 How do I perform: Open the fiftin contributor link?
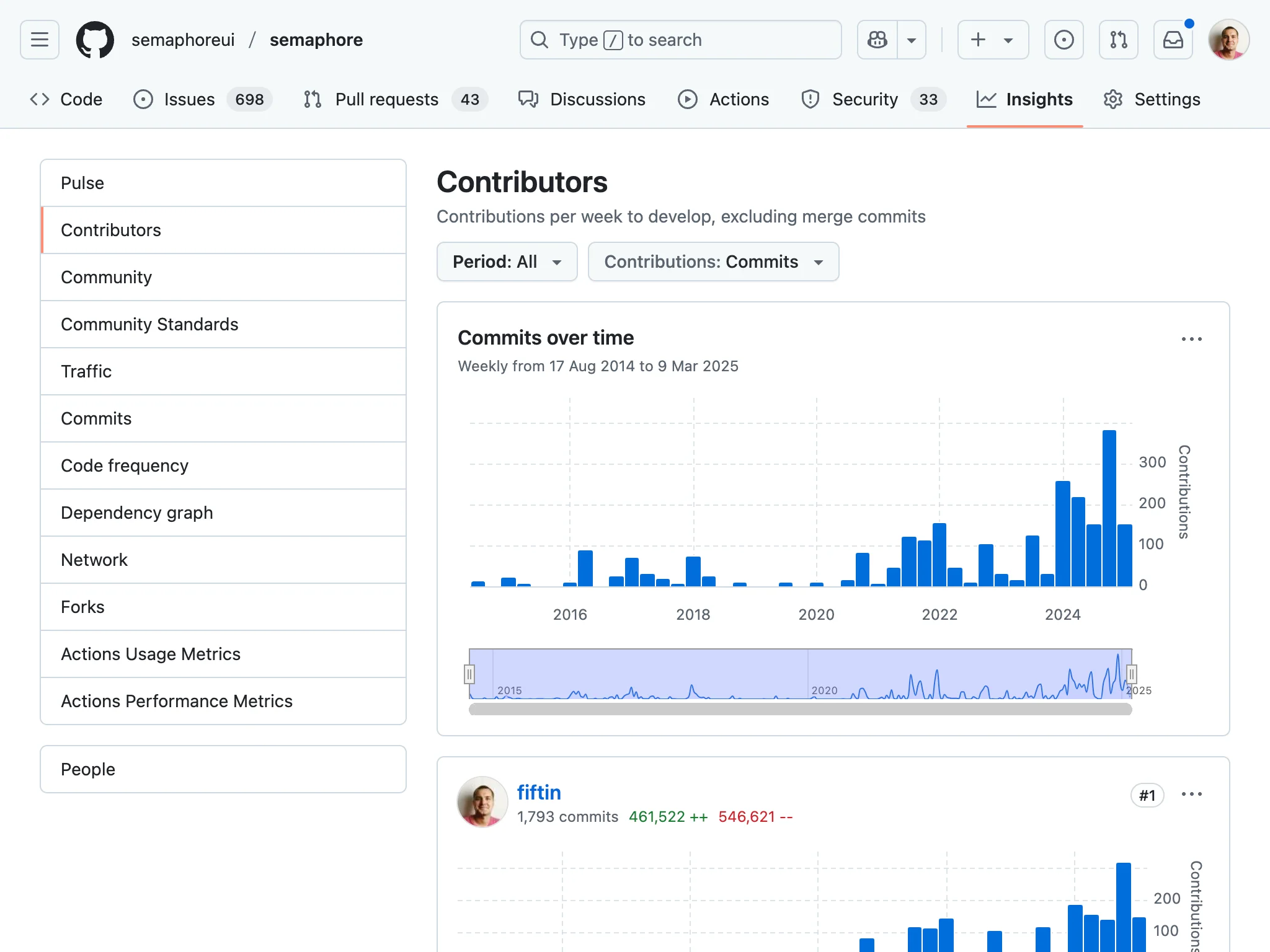[x=539, y=792]
